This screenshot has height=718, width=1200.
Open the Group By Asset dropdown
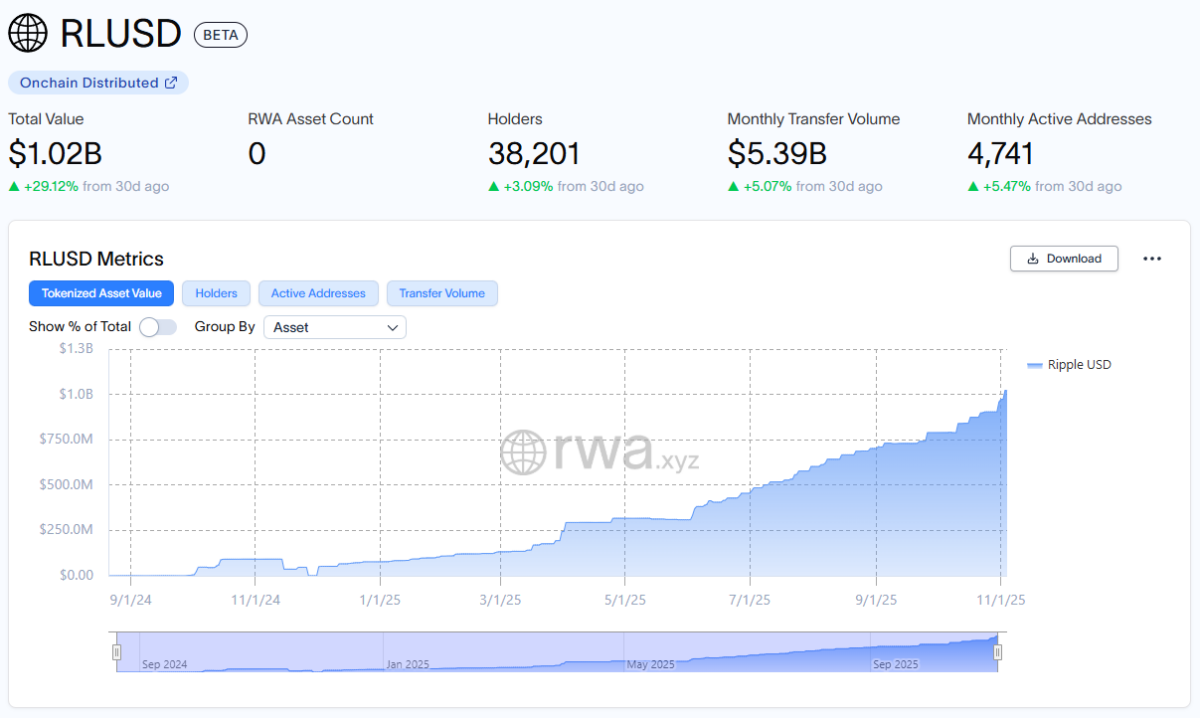(x=335, y=327)
